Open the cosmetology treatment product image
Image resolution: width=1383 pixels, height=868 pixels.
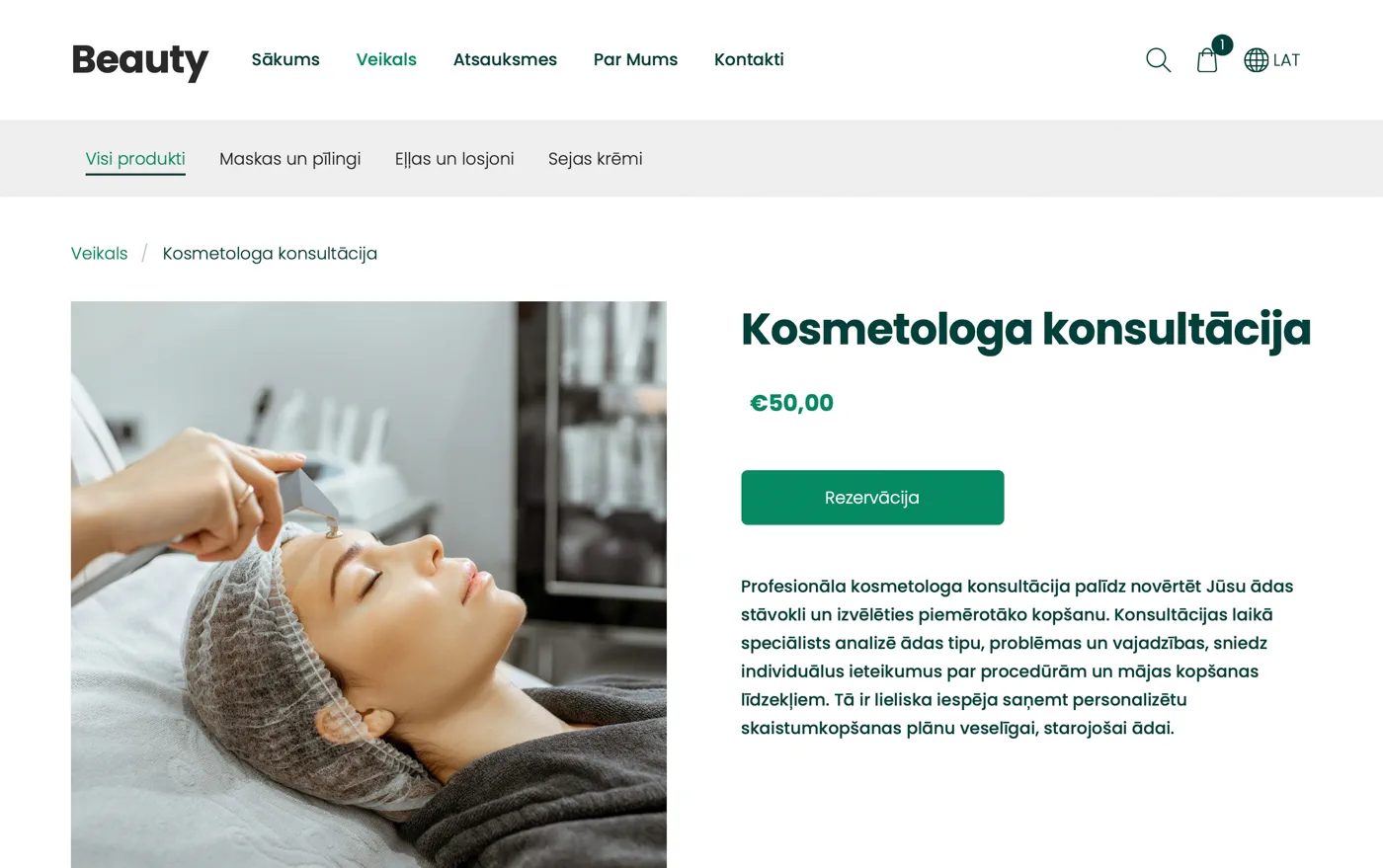coord(368,585)
